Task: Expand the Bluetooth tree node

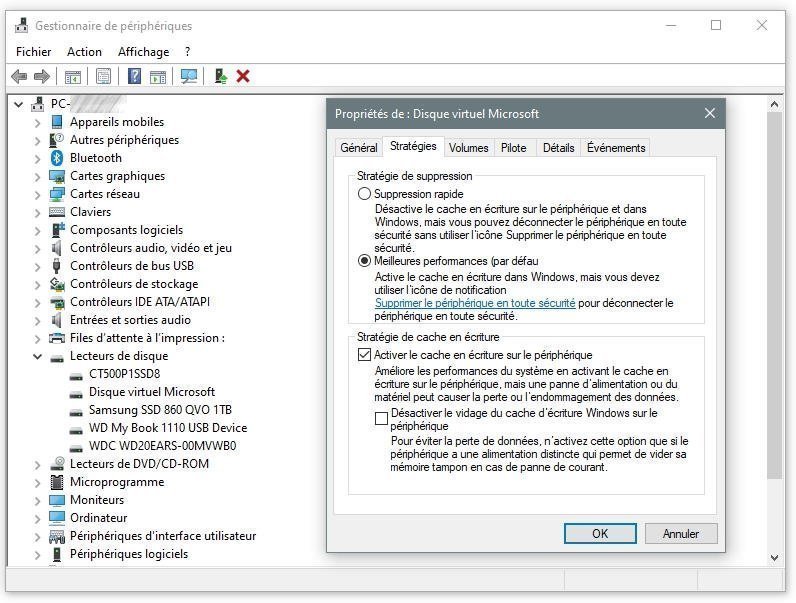Action: pos(38,158)
